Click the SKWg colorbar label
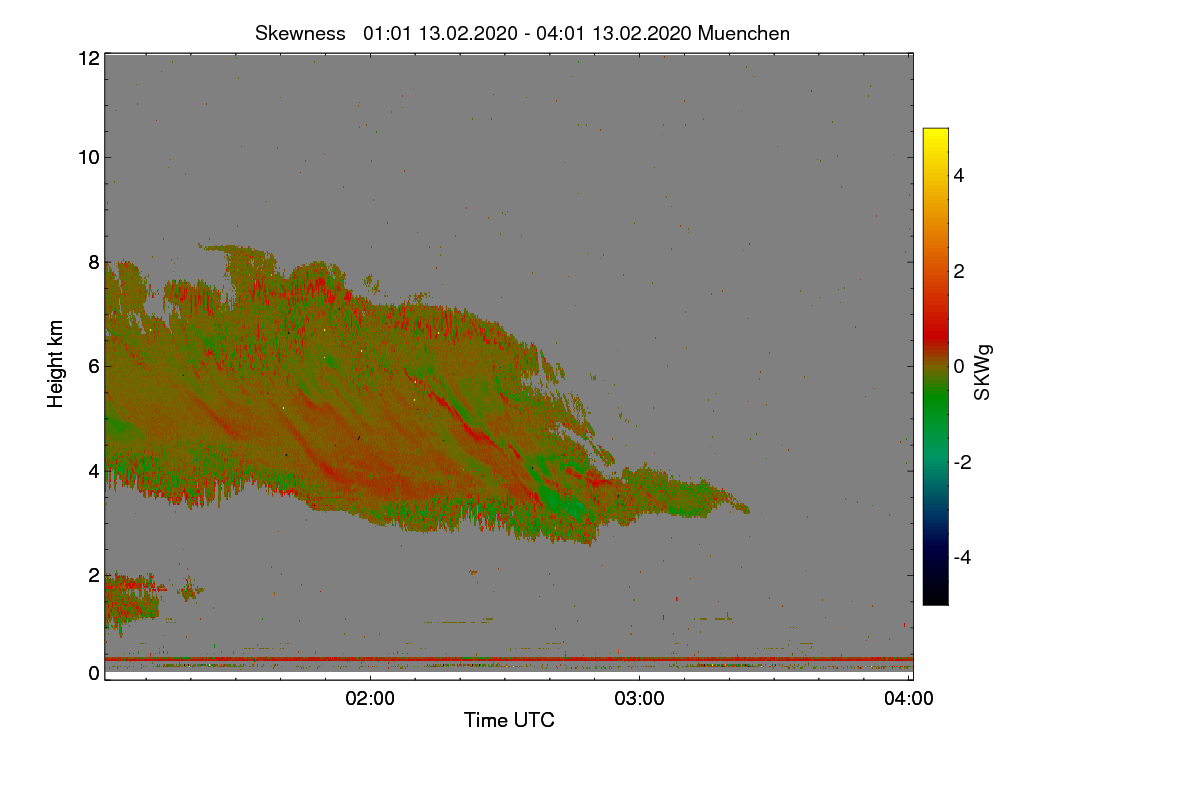The image size is (1200, 800). click(x=983, y=373)
